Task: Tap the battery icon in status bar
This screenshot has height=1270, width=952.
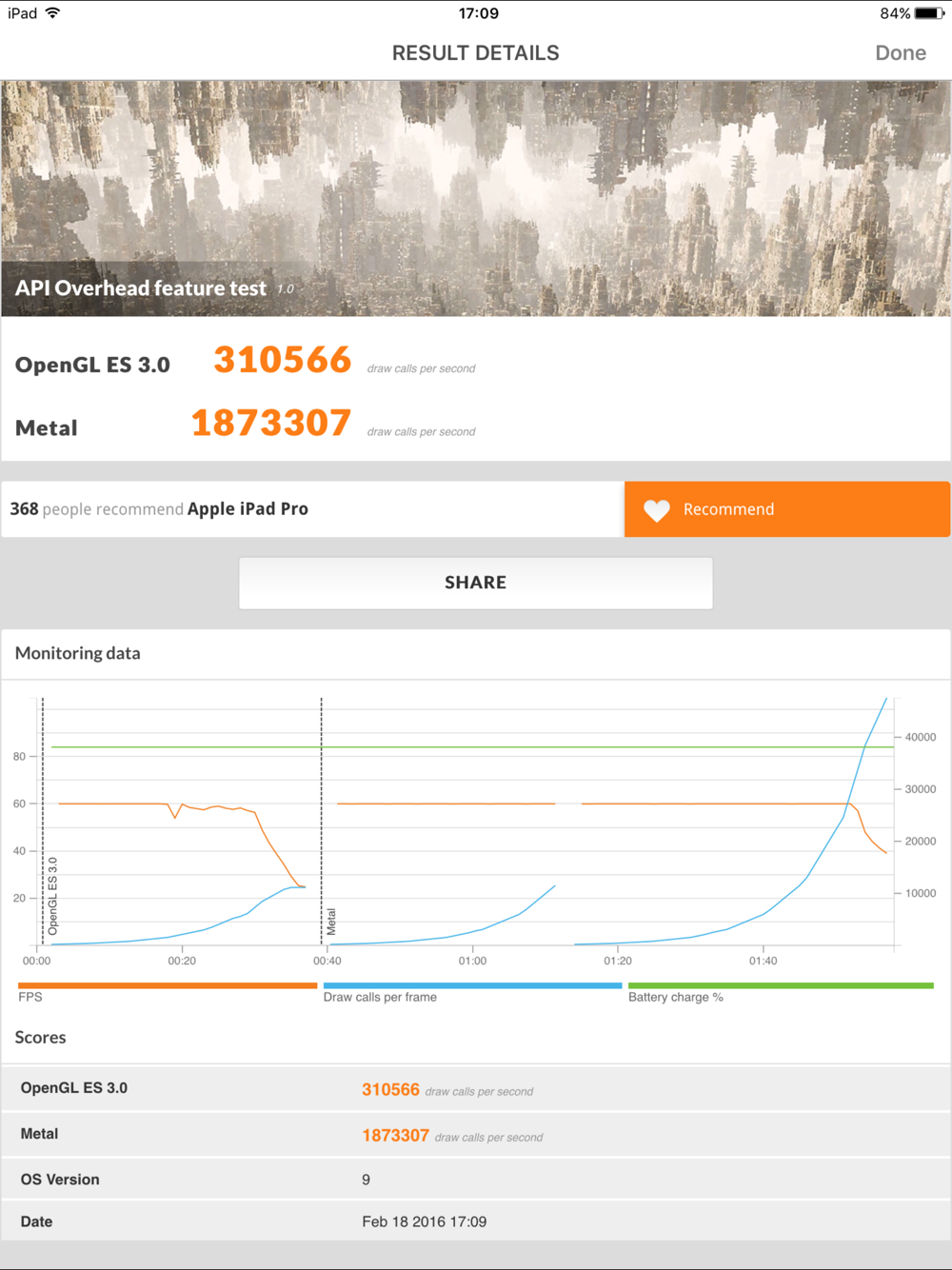Action: coord(929,13)
